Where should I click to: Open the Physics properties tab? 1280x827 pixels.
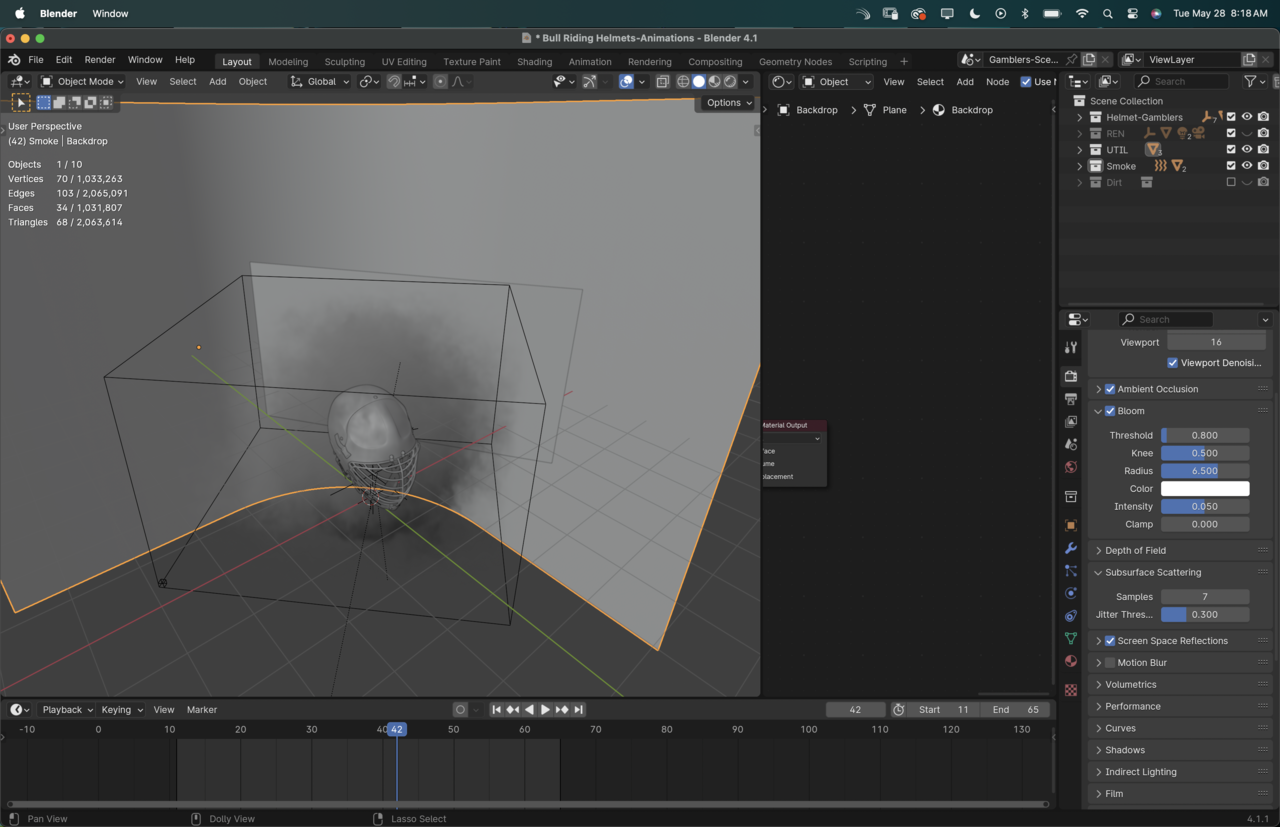(x=1071, y=593)
